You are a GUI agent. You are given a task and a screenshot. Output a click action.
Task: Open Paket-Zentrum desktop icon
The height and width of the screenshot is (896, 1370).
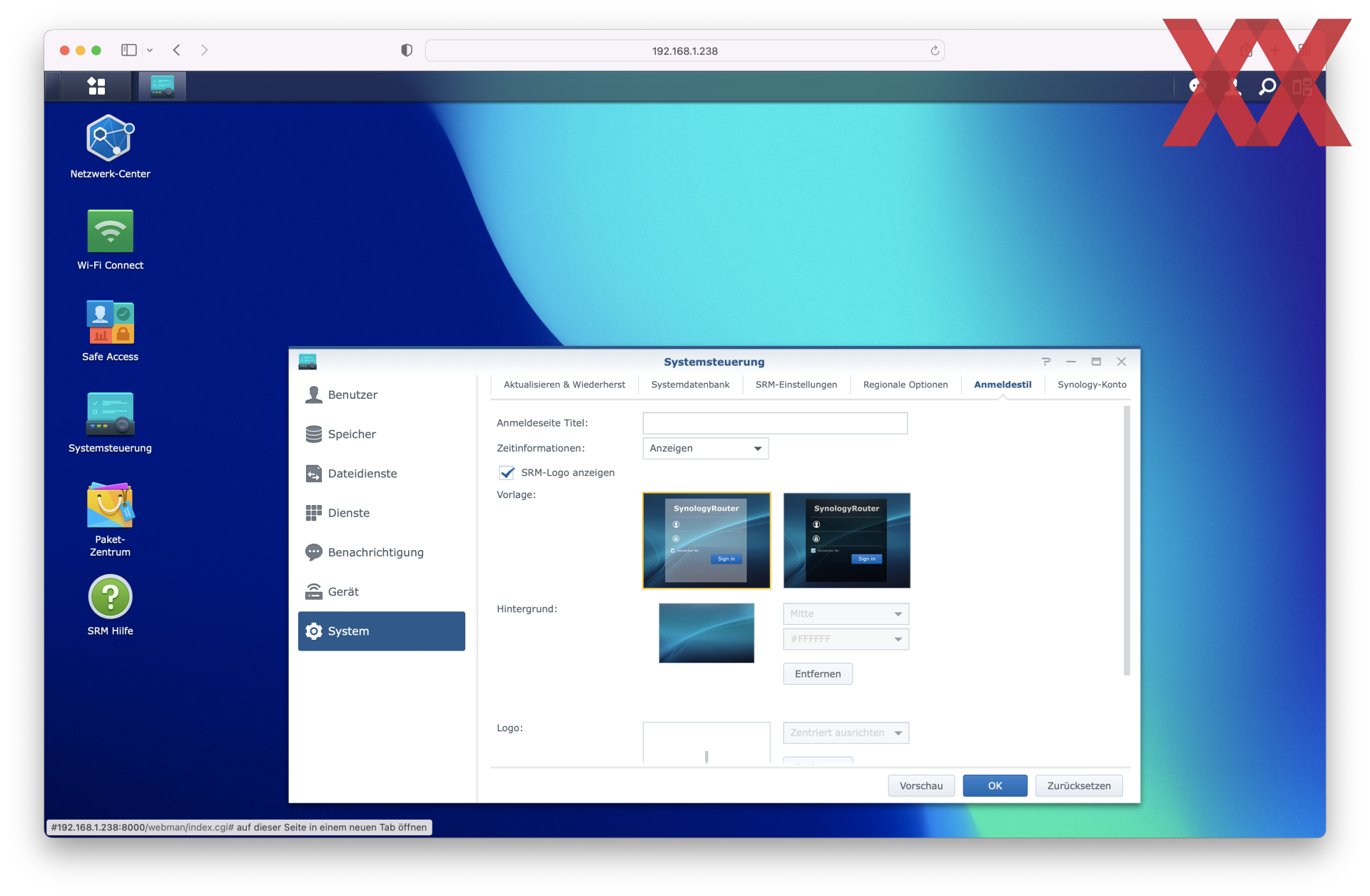tap(110, 519)
